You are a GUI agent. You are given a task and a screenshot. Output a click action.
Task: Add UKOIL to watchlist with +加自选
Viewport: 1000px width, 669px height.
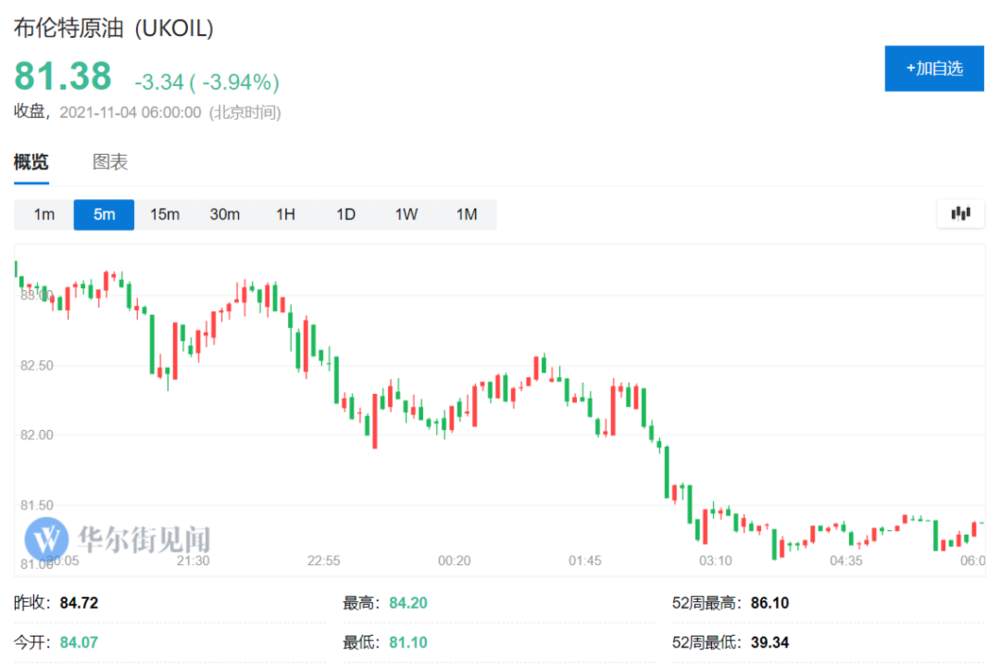(x=934, y=68)
